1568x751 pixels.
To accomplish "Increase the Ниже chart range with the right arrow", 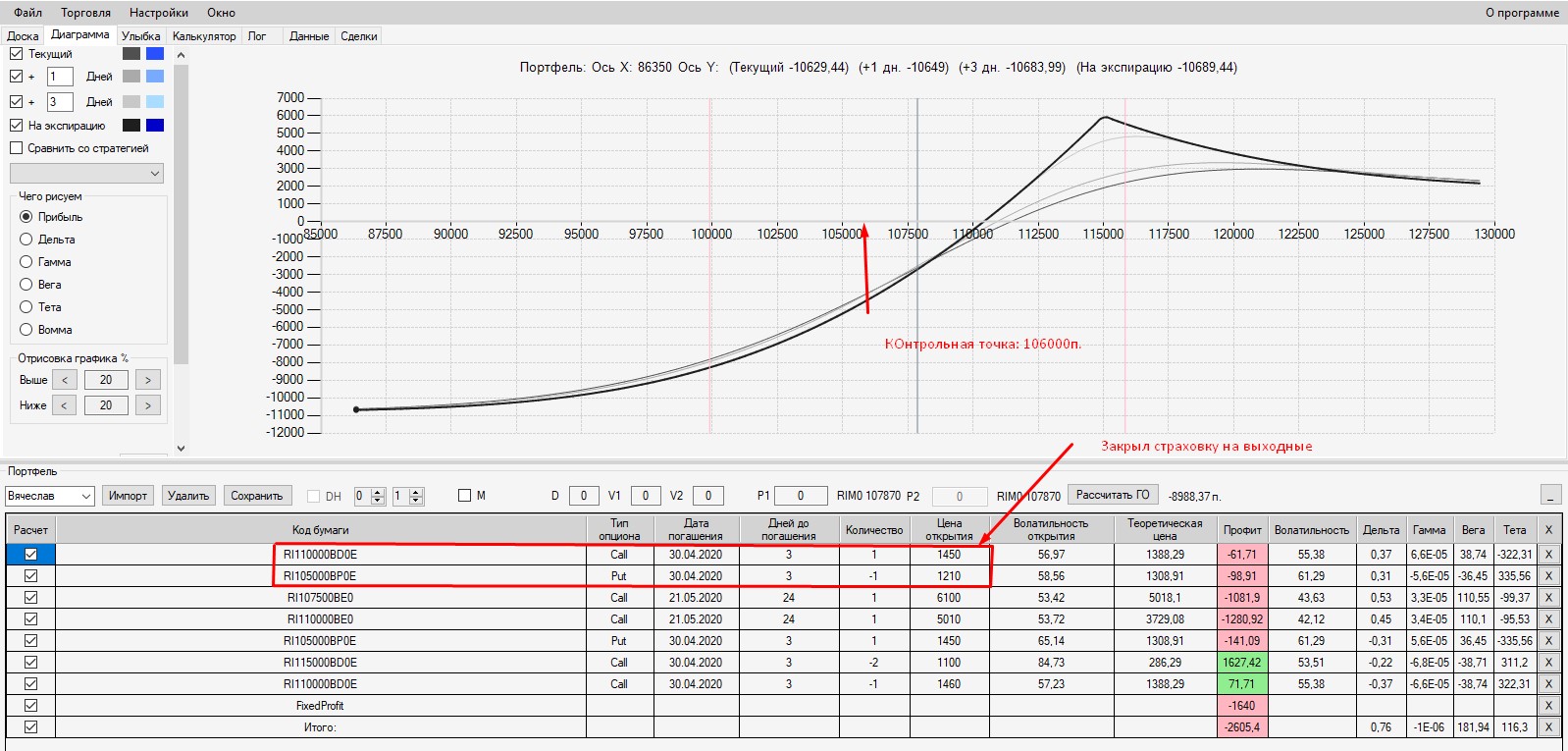I will coord(148,405).
